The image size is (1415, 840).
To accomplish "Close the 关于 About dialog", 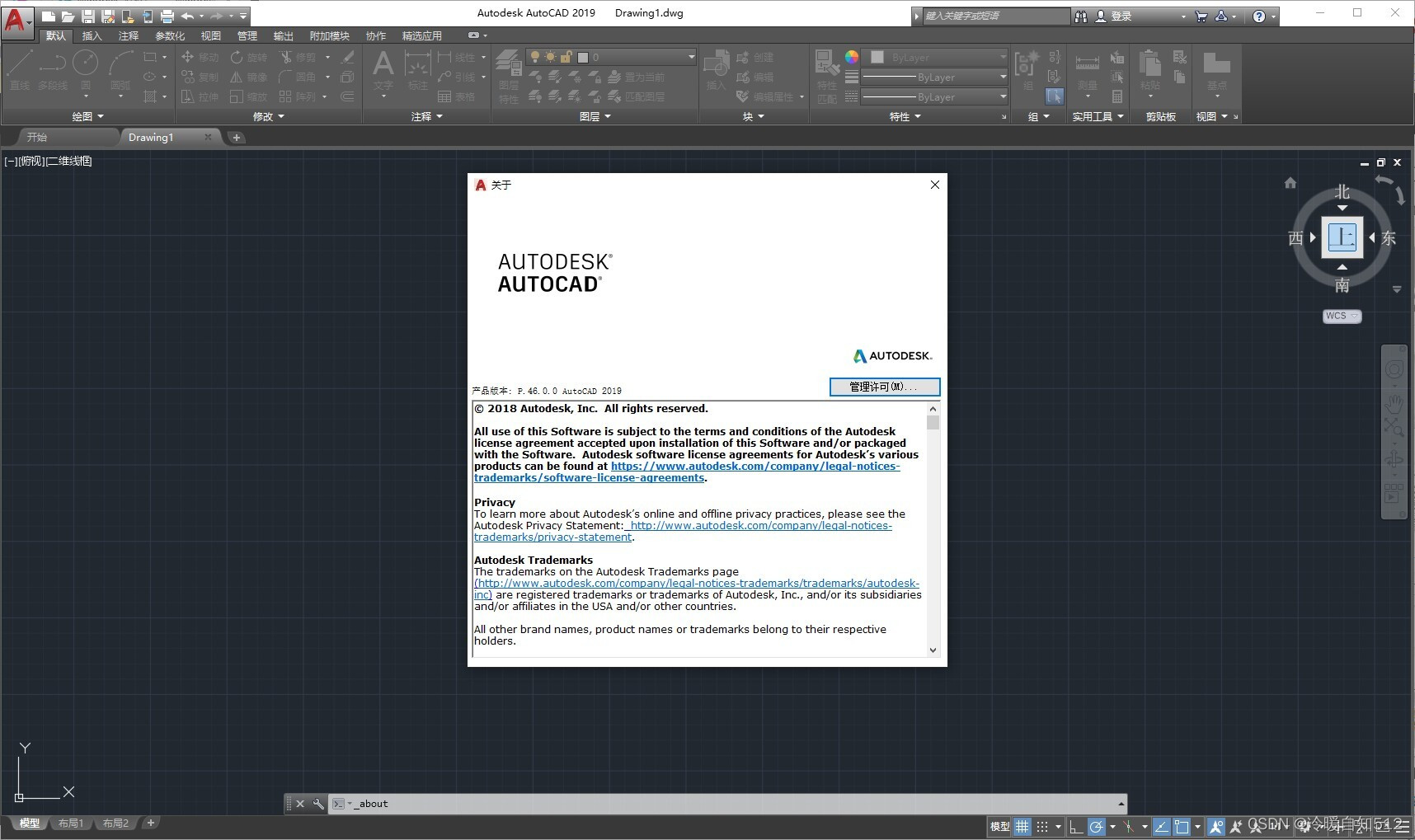I will (935, 185).
